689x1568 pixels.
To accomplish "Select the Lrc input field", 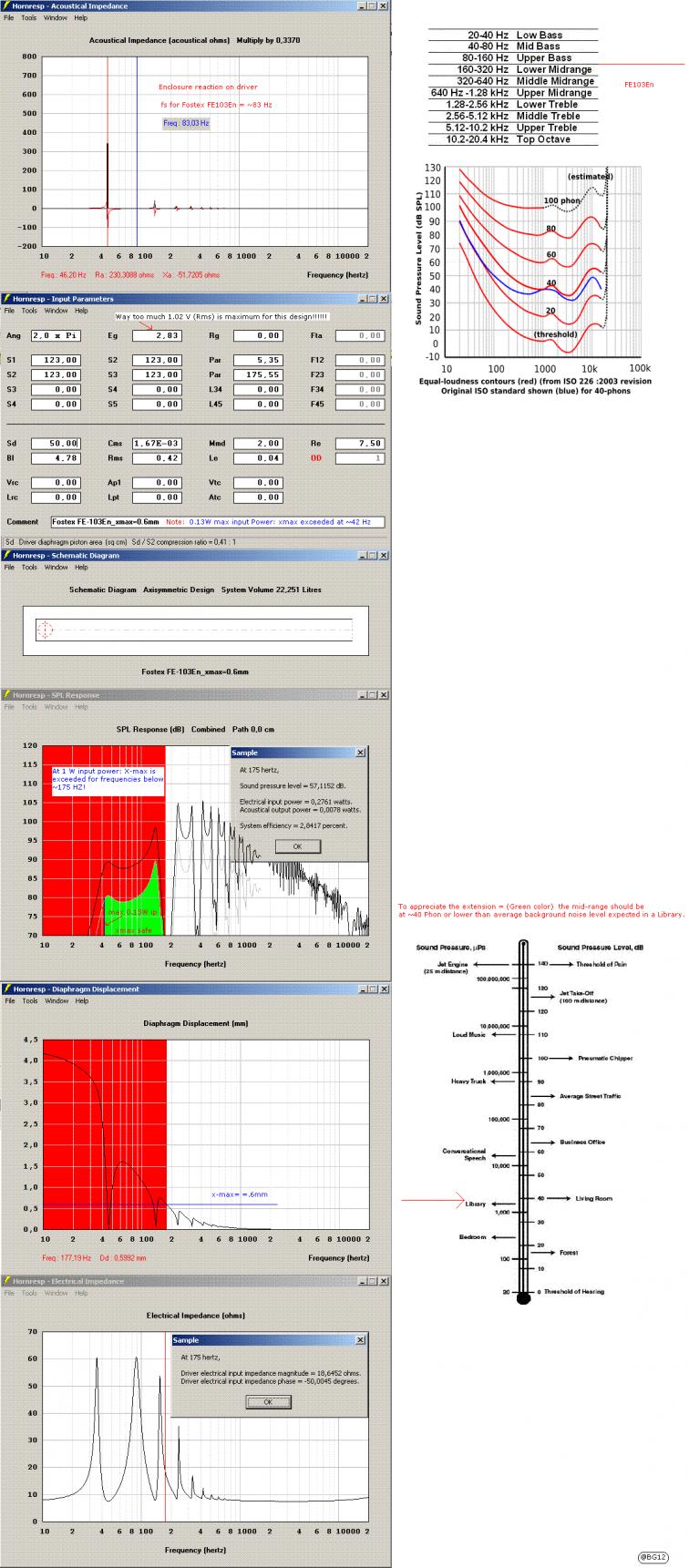I will point(56,497).
